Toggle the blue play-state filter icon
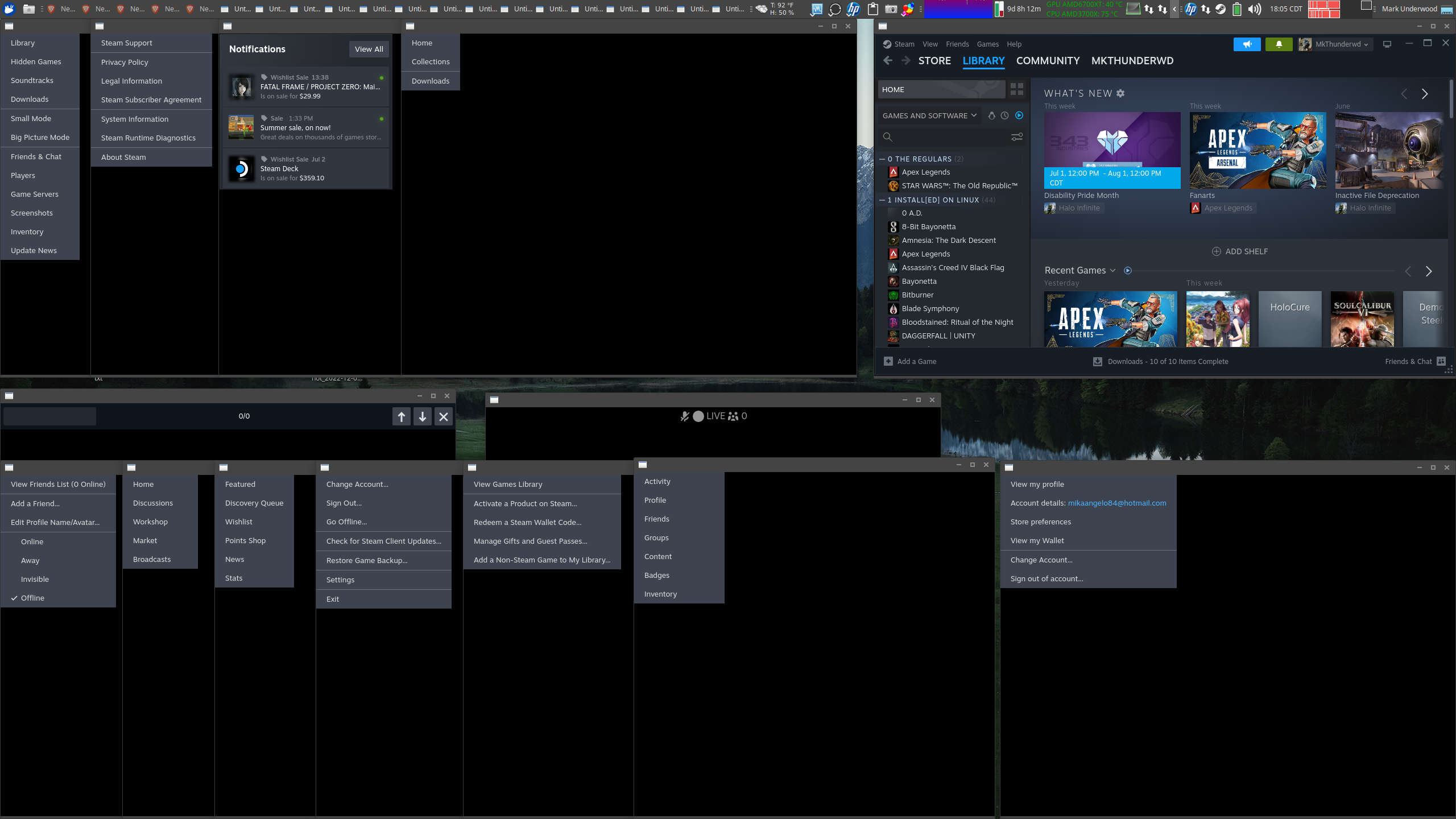The width and height of the screenshot is (1456, 819). [x=1019, y=115]
